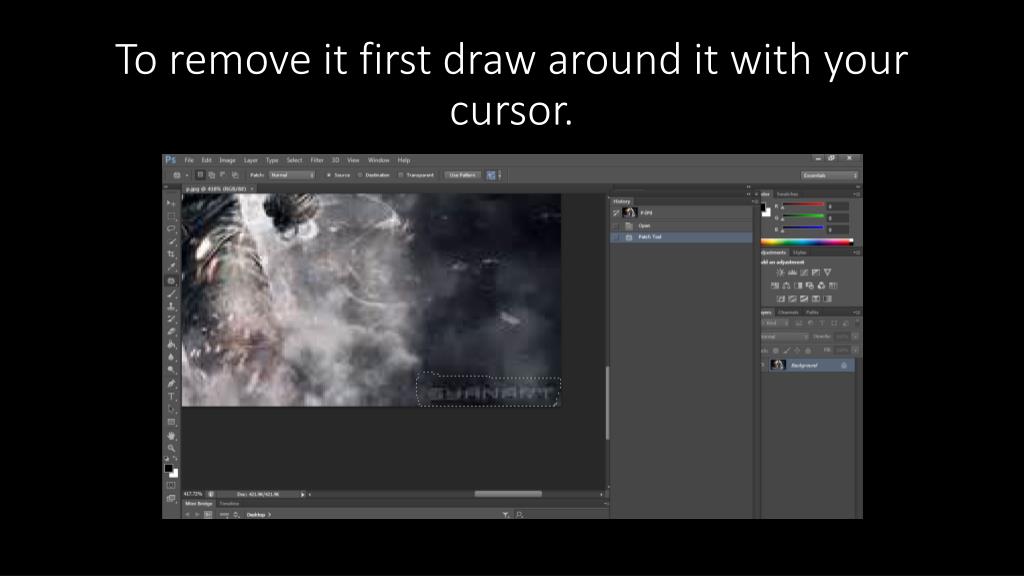Image resolution: width=1024 pixels, height=576 pixels.
Task: Click the Color Balance adjustment icon
Action: pyautogui.click(x=786, y=285)
